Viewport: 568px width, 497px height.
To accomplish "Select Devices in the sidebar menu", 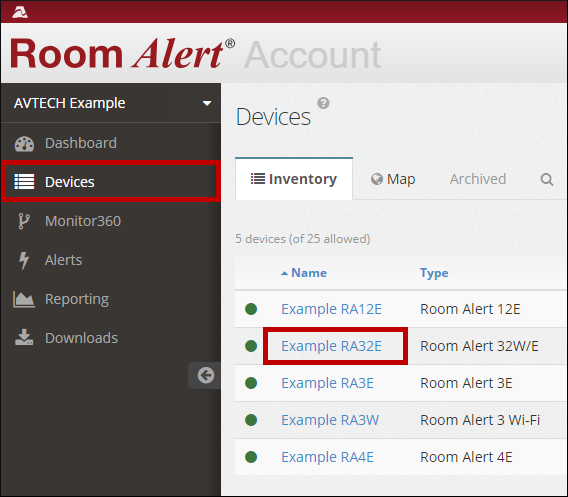I will (x=111, y=181).
